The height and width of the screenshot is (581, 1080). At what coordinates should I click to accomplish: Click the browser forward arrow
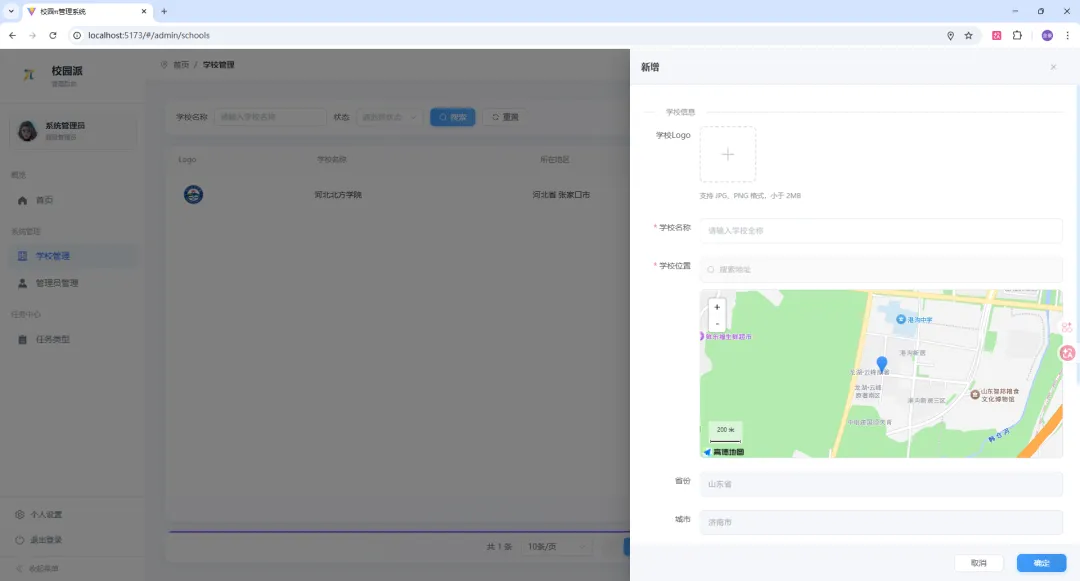coord(32,35)
